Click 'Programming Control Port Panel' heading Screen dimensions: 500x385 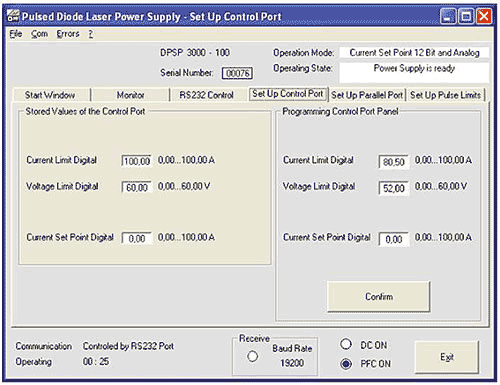tap(340, 111)
